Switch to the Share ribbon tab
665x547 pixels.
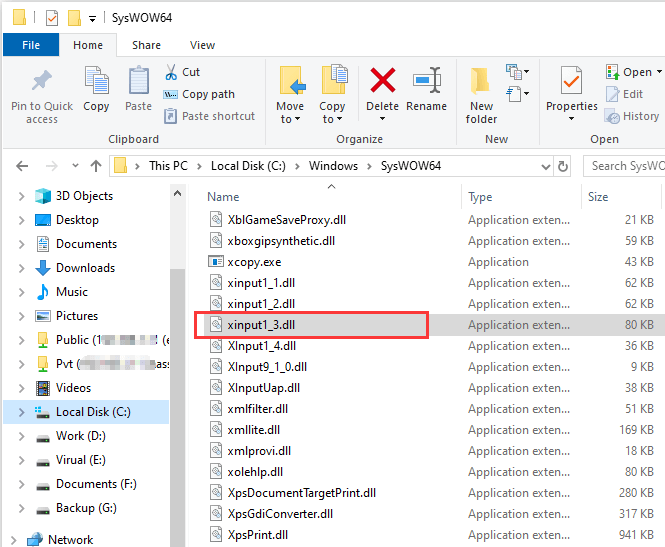point(146,45)
